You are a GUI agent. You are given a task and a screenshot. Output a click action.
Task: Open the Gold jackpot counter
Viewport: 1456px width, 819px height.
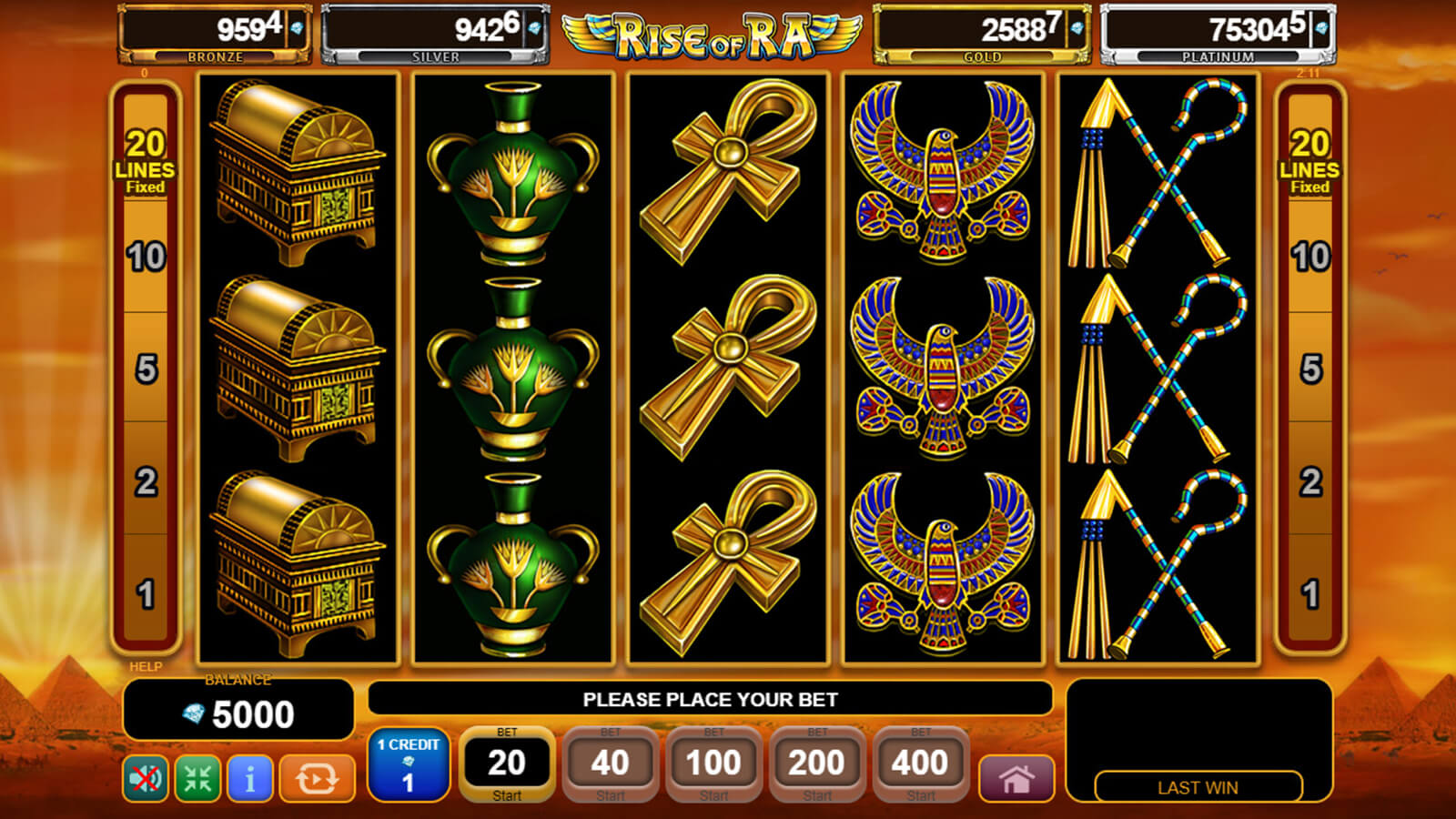click(x=982, y=35)
